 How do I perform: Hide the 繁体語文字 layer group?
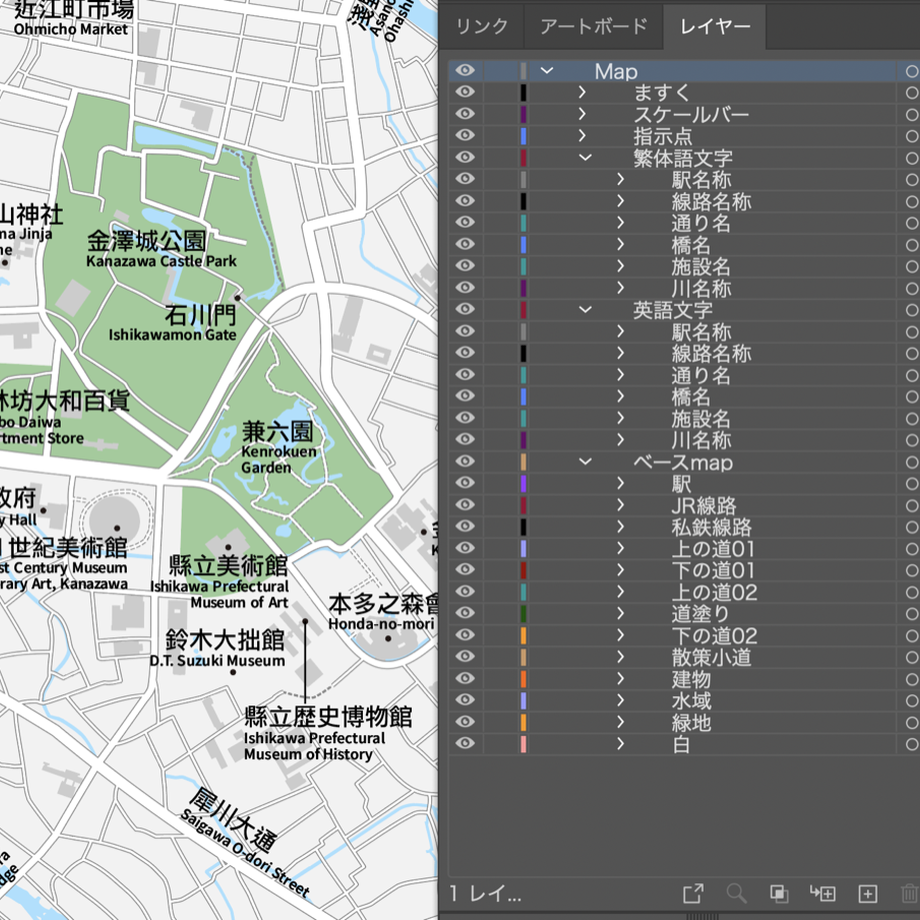click(465, 157)
